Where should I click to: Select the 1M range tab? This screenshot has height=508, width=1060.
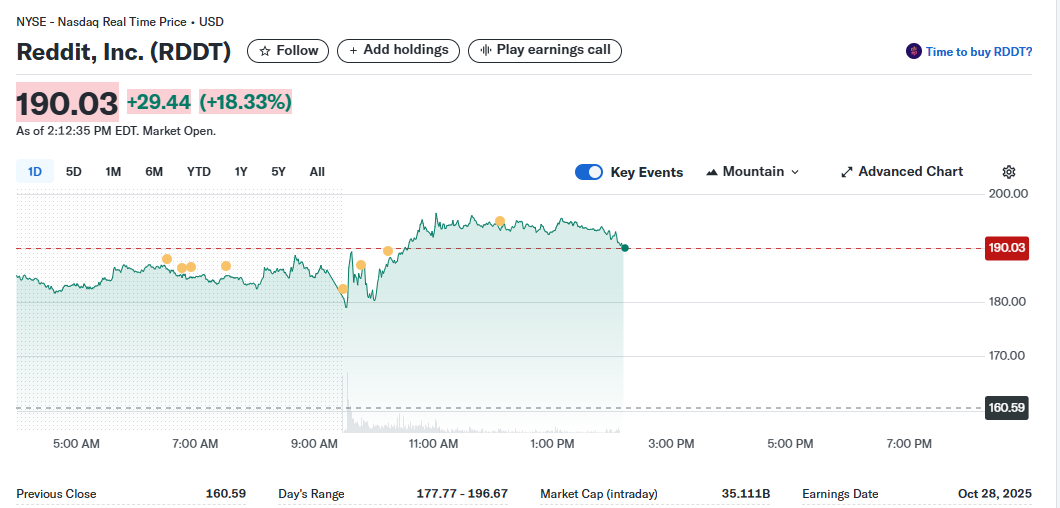click(113, 172)
